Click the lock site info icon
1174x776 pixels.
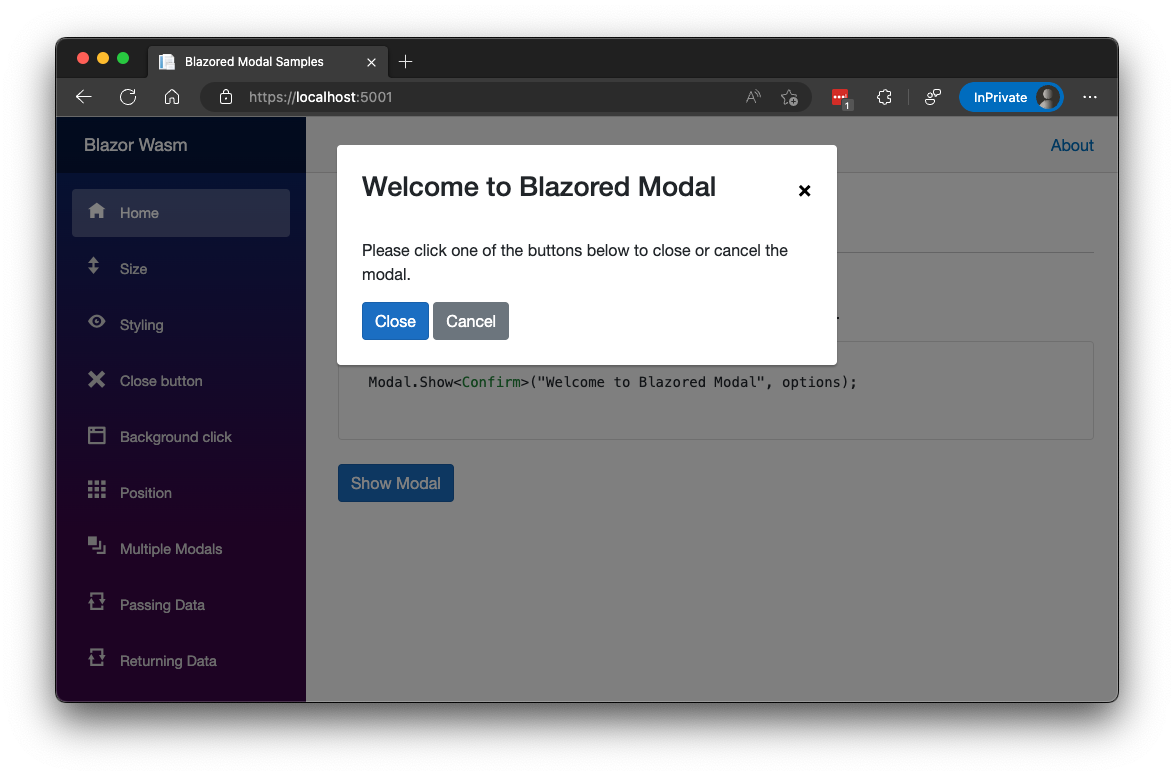tap(225, 97)
